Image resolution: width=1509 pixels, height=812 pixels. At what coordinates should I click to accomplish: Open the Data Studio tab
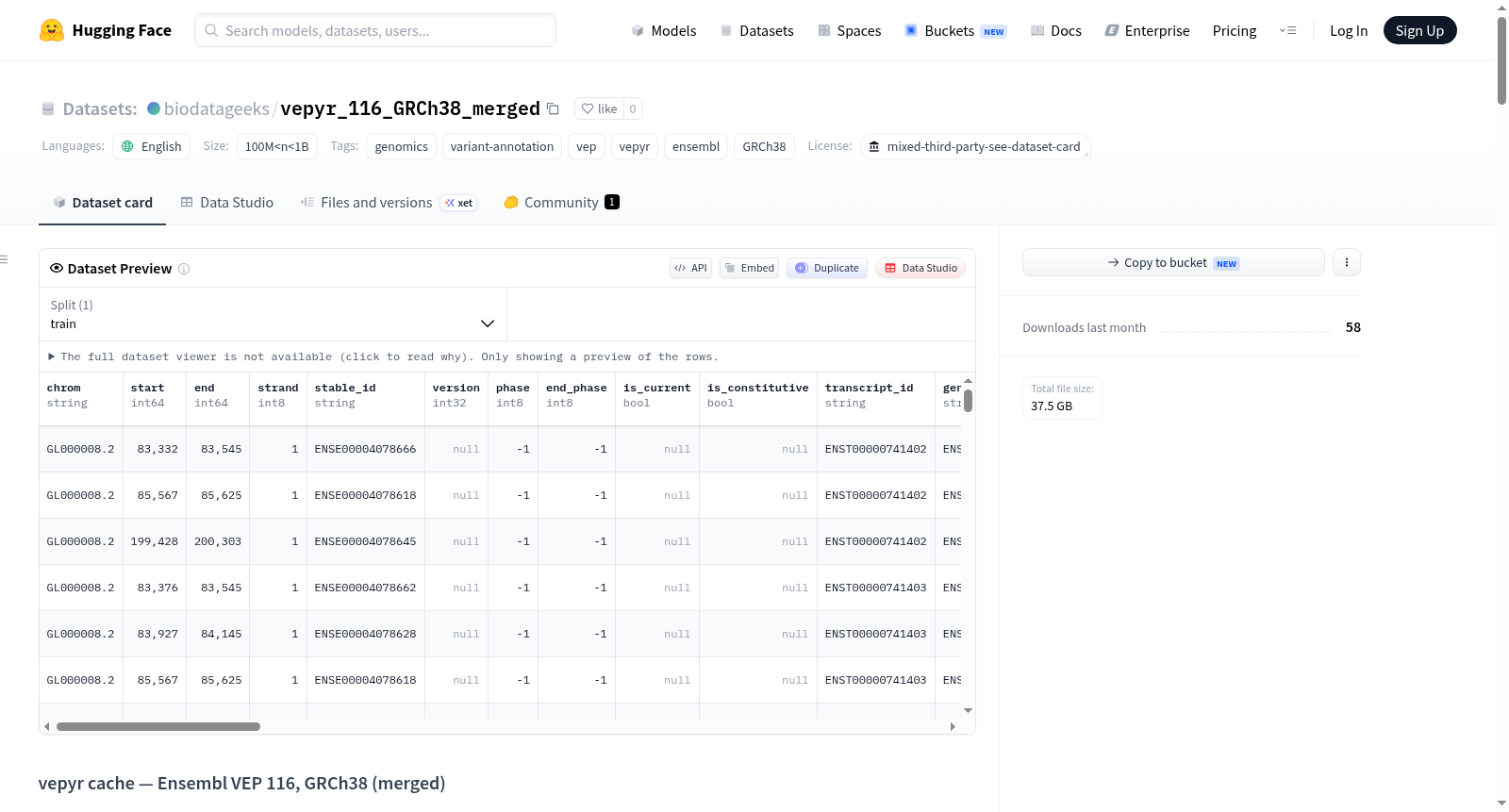click(x=227, y=202)
